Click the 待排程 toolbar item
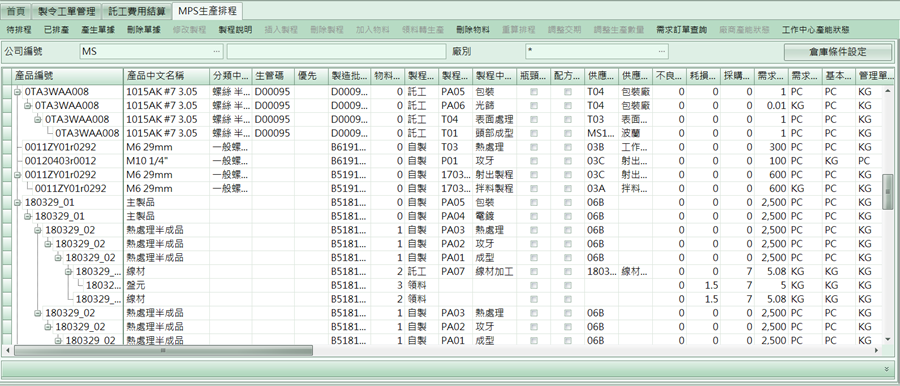The image size is (900, 386). pos(19,29)
